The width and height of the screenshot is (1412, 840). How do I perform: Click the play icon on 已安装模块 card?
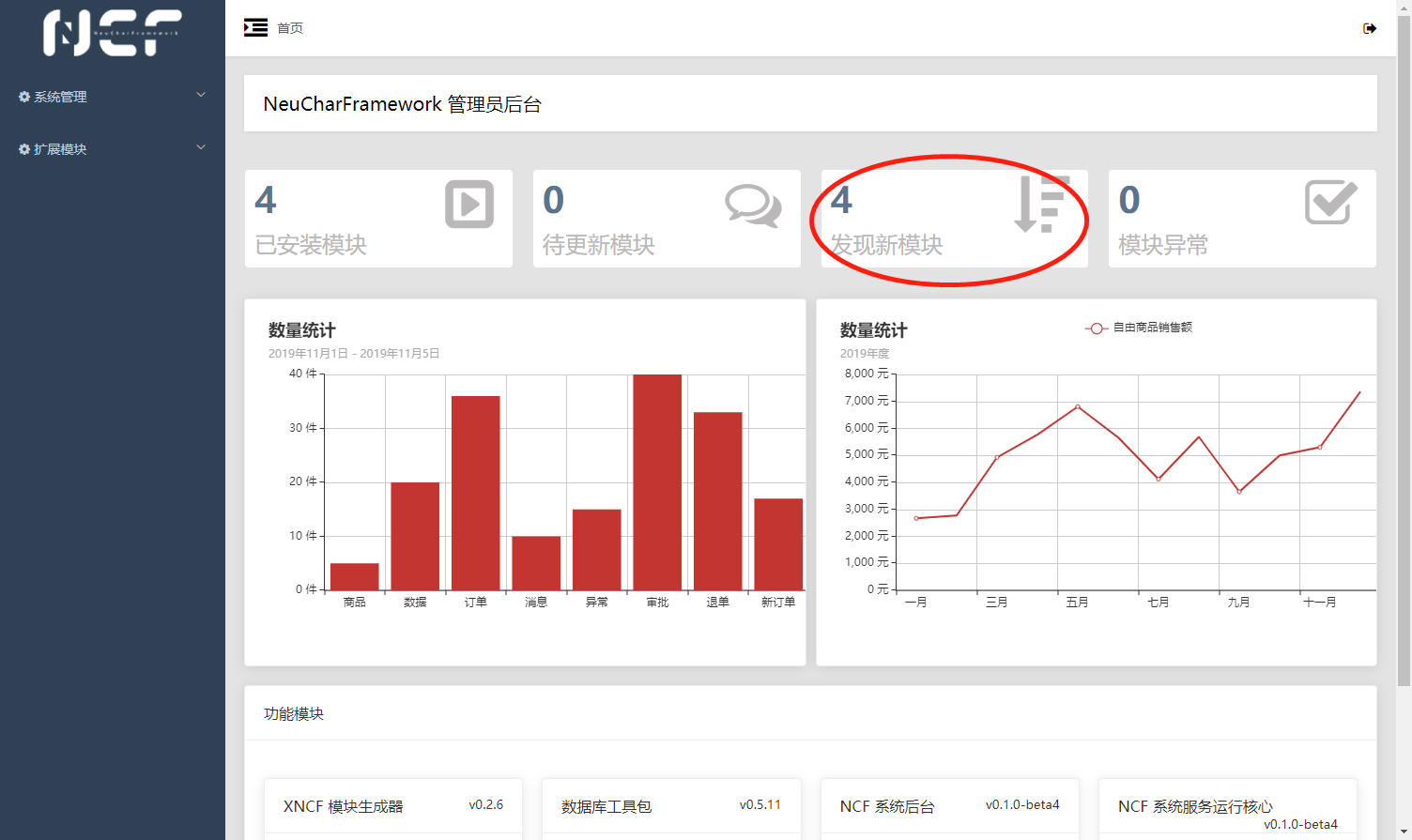coord(469,204)
